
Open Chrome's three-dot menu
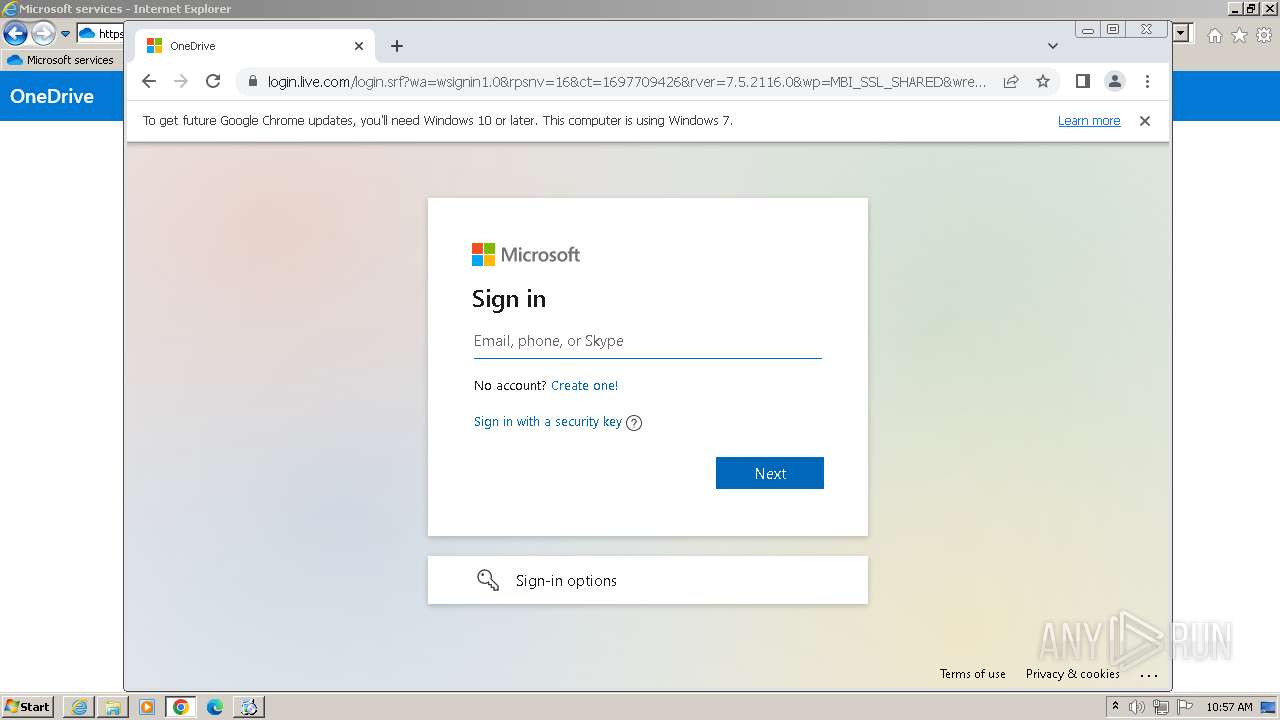1147,82
